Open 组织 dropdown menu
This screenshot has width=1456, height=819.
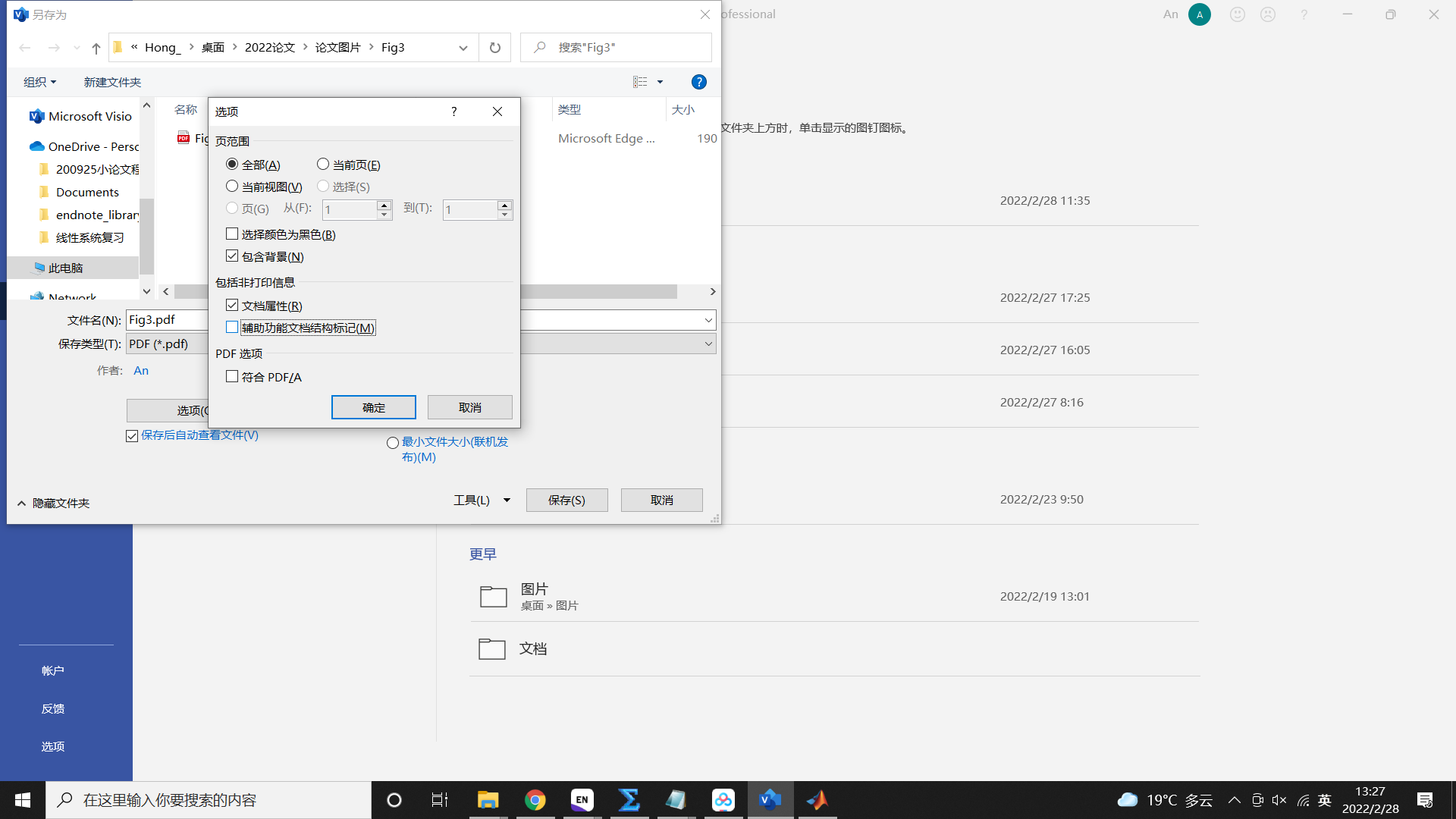pyautogui.click(x=39, y=82)
